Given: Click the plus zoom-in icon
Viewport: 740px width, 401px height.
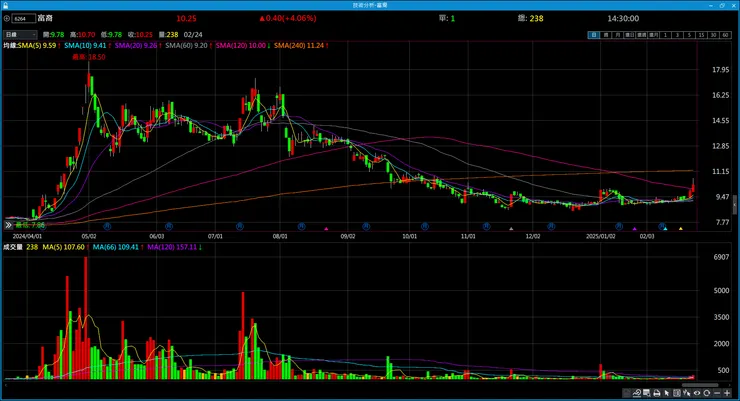Looking at the screenshot, I should (x=727, y=393).
